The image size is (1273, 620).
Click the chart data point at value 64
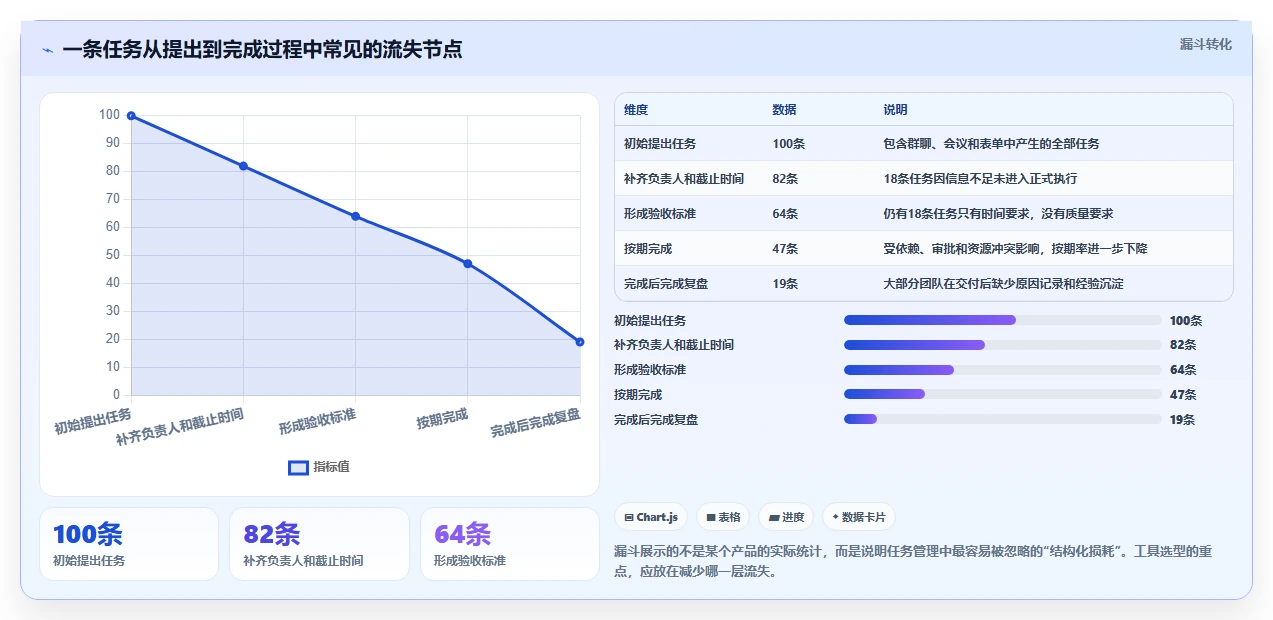pos(355,216)
